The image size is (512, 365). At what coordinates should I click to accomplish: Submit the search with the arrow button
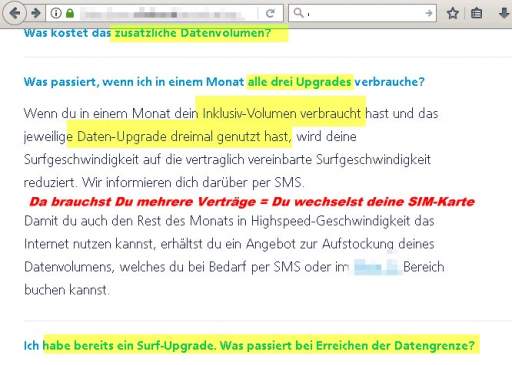coord(429,13)
